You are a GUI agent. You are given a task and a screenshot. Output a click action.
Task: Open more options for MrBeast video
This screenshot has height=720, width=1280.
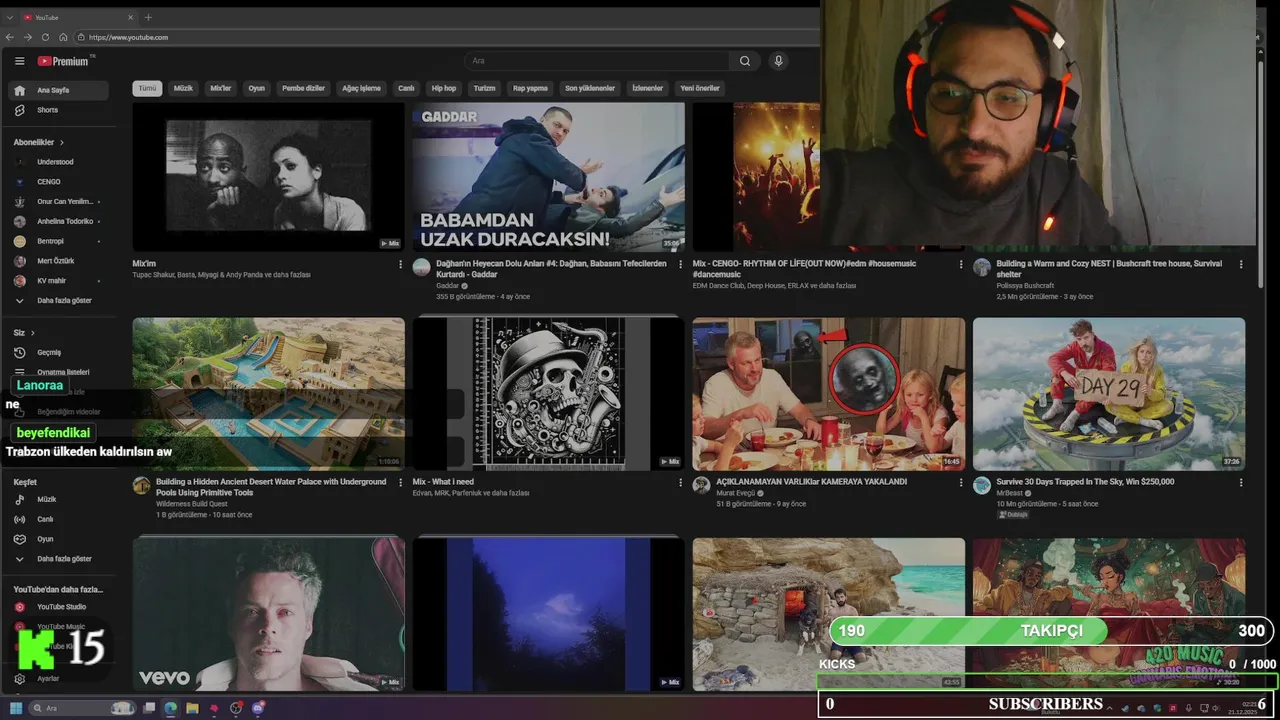click(x=1241, y=483)
